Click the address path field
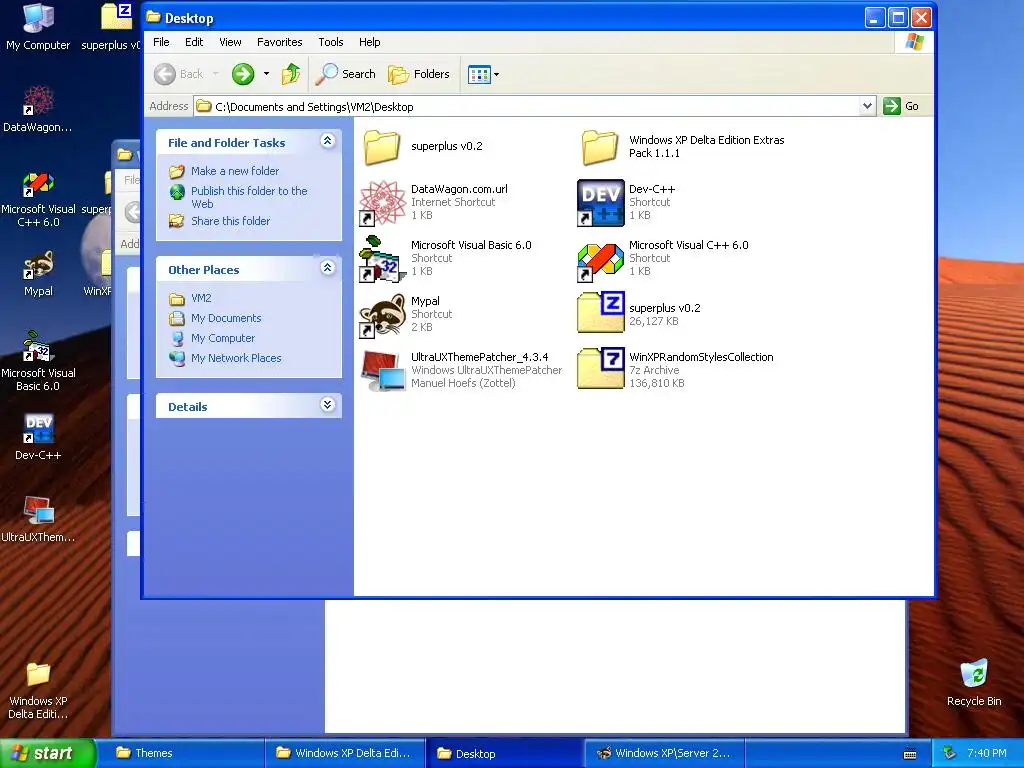The width and height of the screenshot is (1024, 768). 527,106
